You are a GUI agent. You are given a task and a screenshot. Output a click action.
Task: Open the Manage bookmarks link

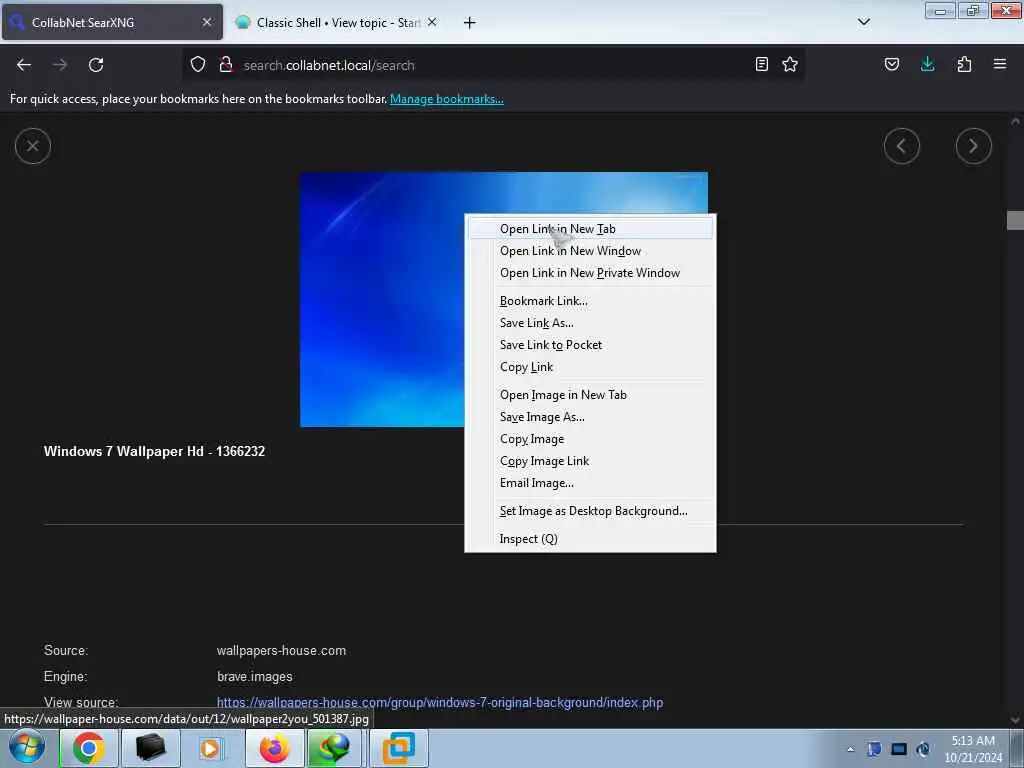coord(447,99)
